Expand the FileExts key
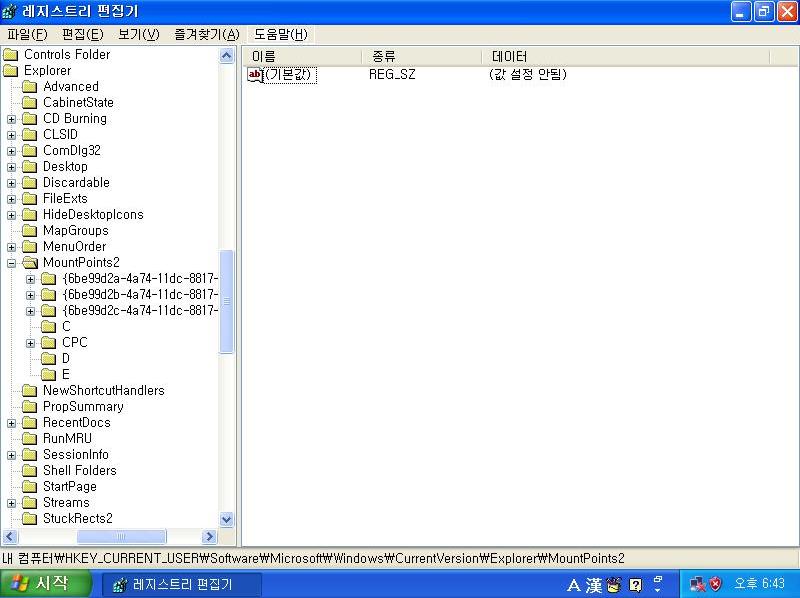This screenshot has height=598, width=800. (11, 200)
